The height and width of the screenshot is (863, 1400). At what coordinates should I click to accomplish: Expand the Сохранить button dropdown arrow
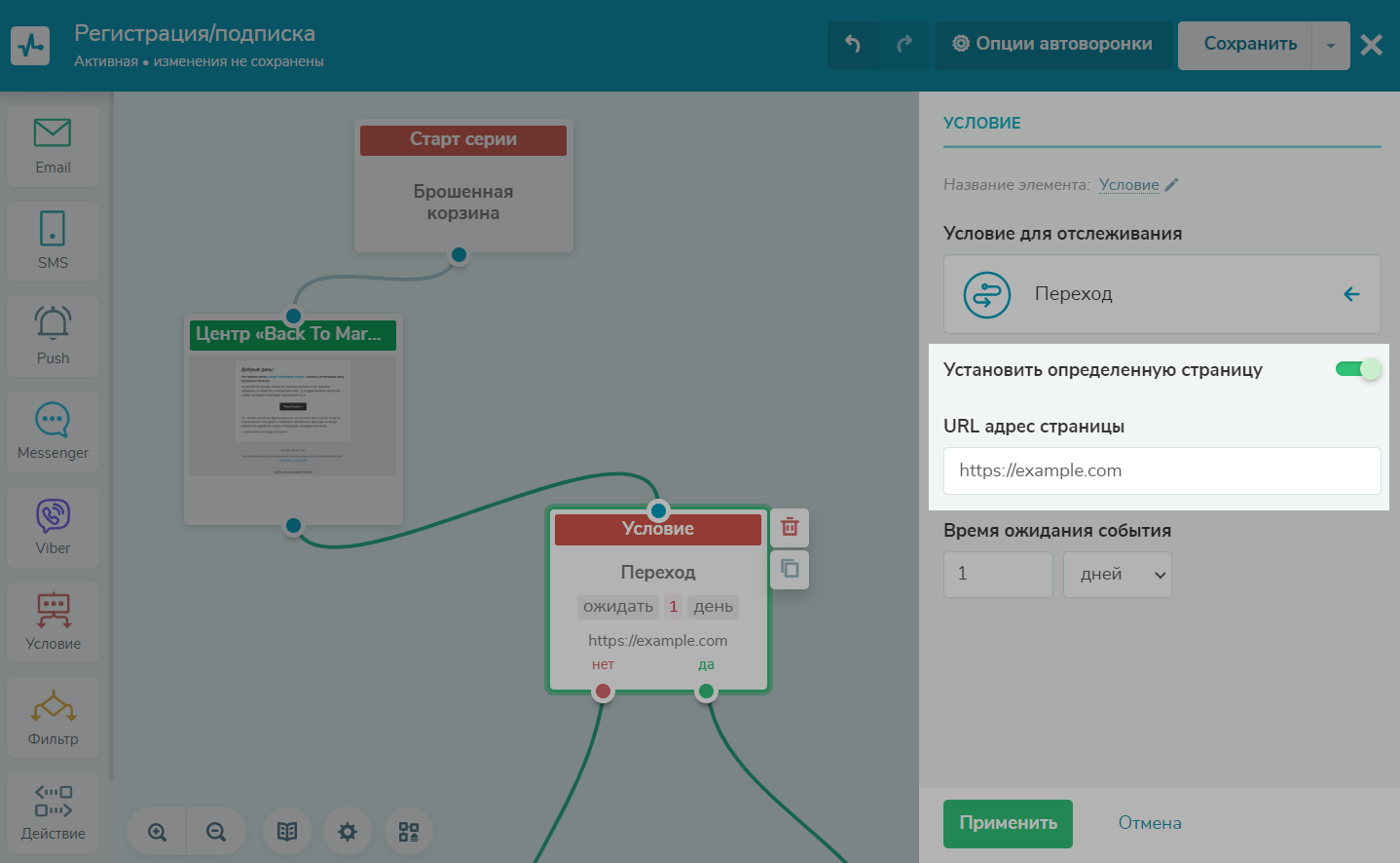[x=1330, y=45]
